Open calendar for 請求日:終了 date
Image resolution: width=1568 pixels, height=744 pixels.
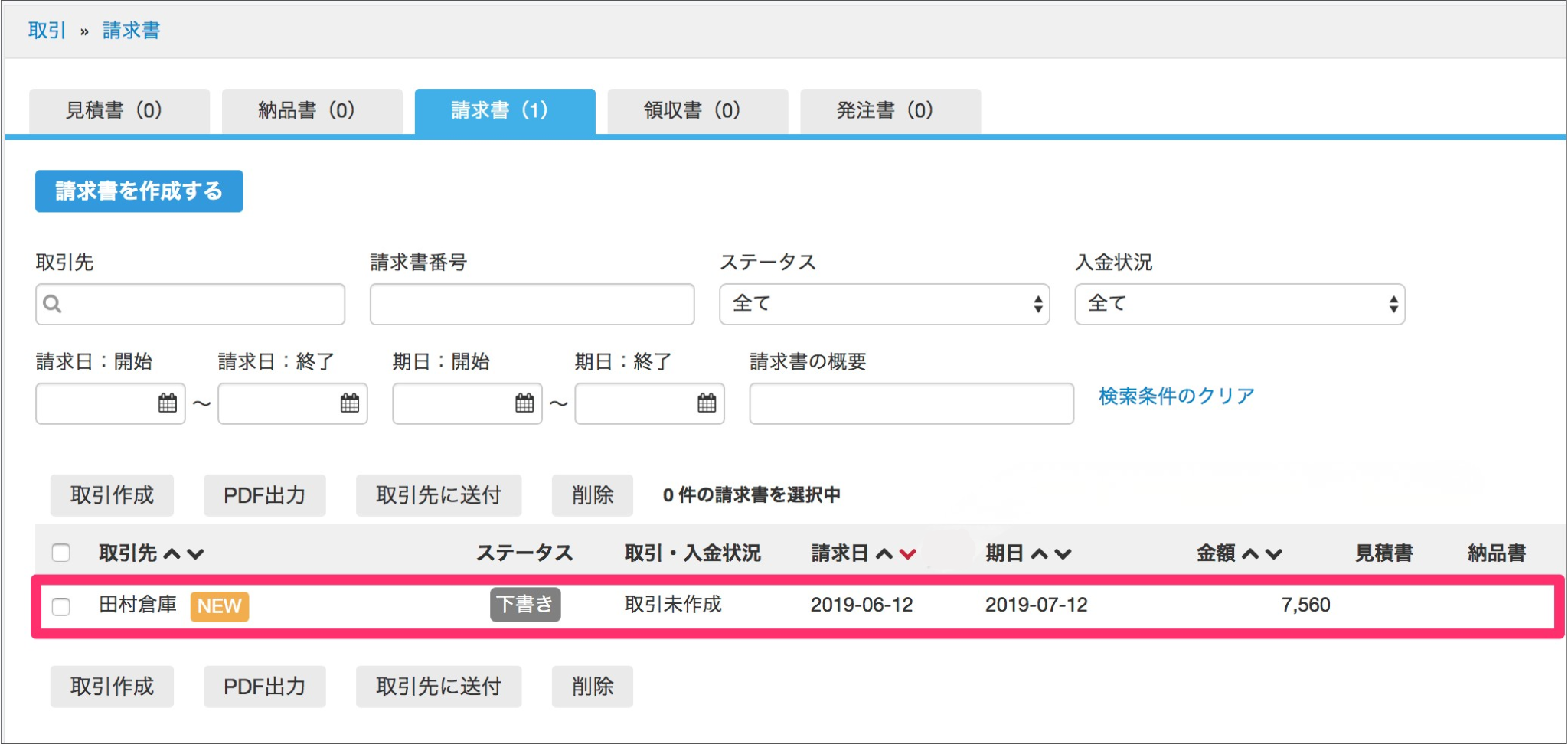(x=350, y=403)
